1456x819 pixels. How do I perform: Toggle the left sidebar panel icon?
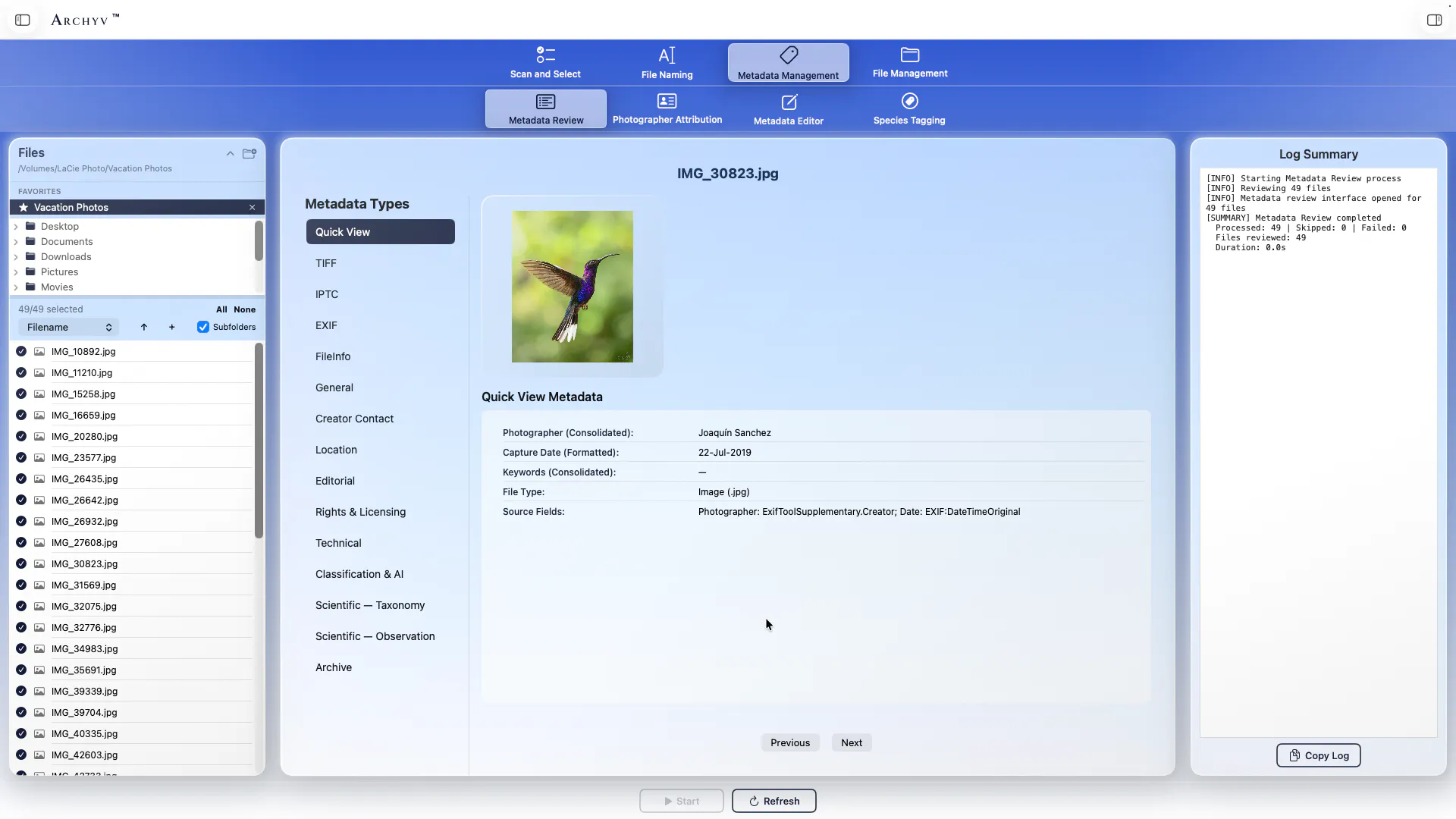click(x=23, y=20)
